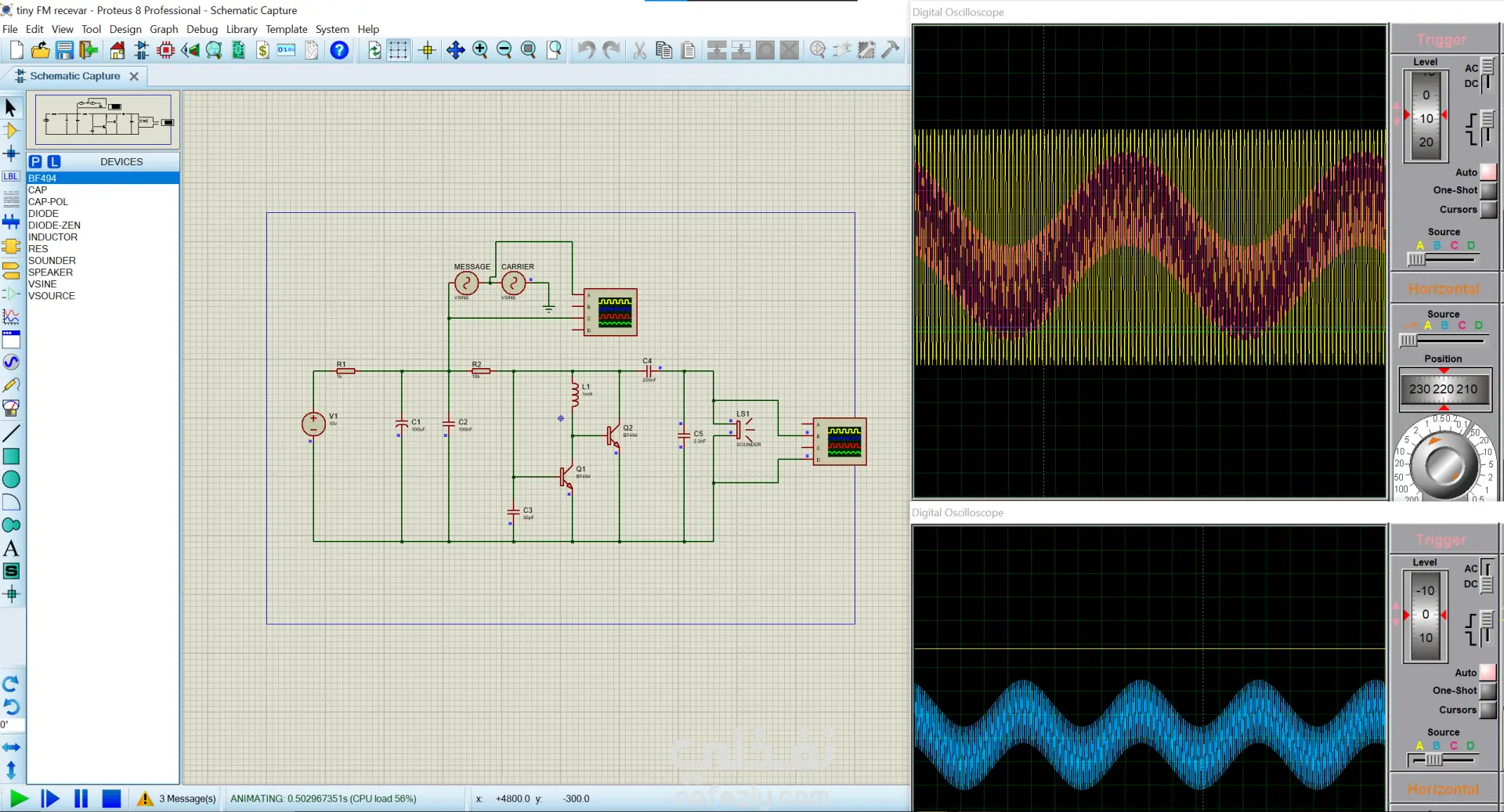
Task: Stop the simulation
Action: click(x=111, y=799)
